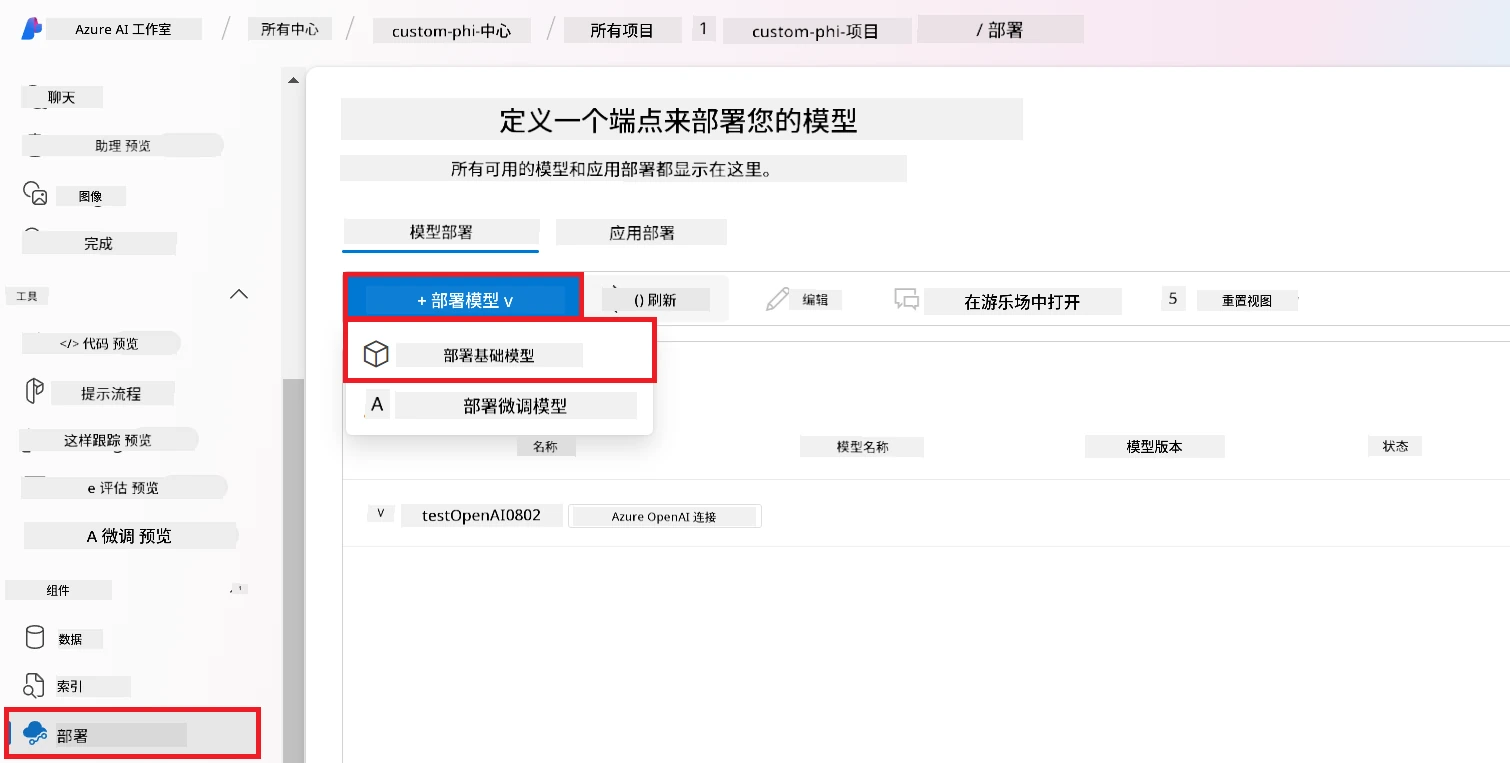Click 在游乐场中打开 button

click(1022, 302)
